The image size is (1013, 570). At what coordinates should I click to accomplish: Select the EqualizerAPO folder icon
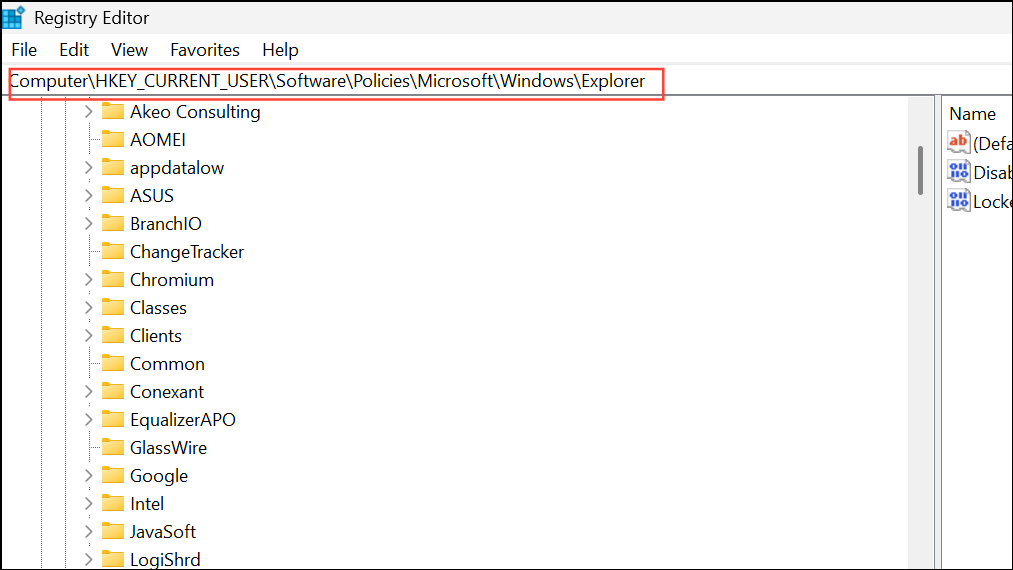point(112,419)
